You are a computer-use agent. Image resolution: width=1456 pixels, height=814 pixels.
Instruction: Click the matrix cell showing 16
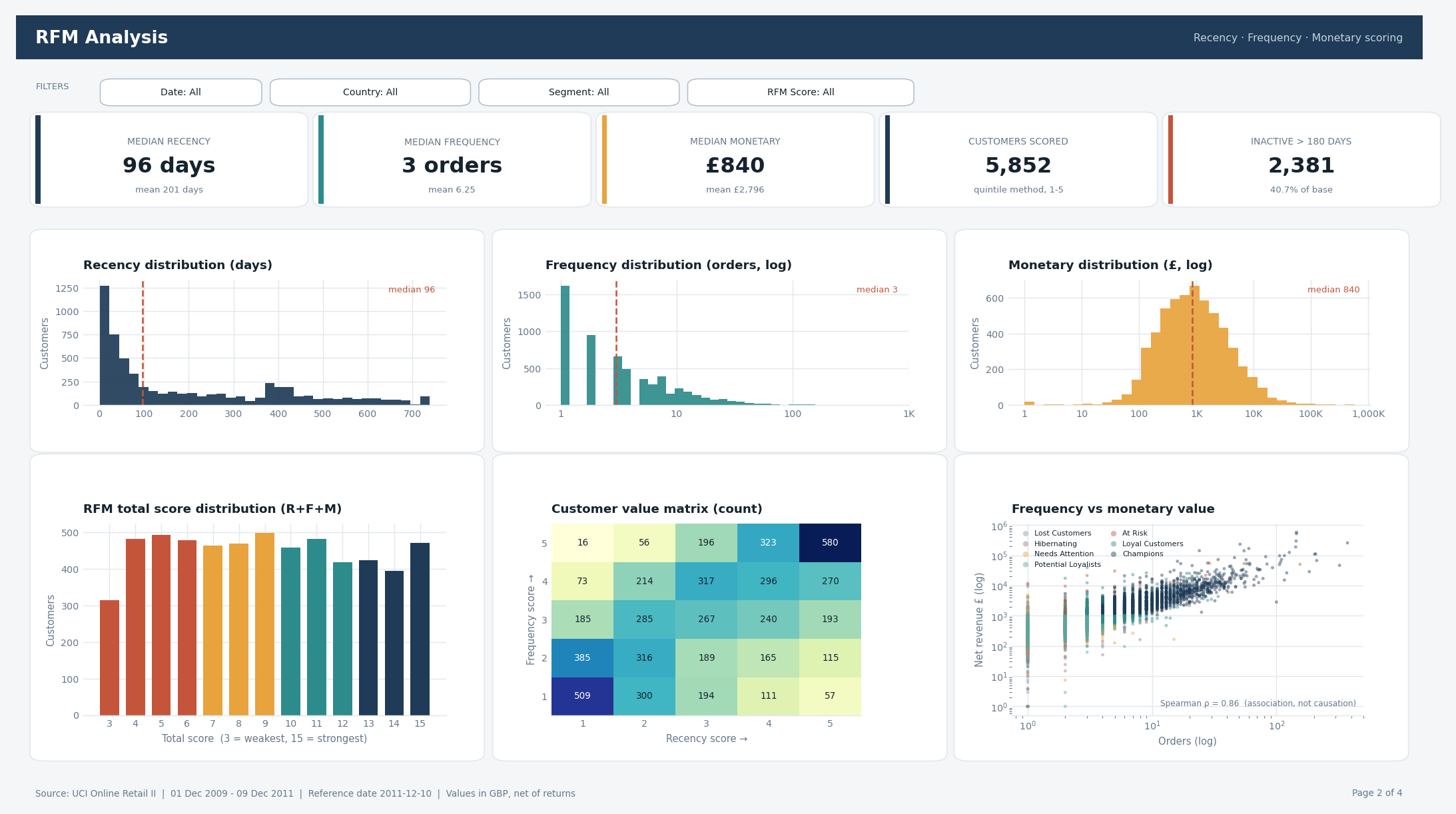point(582,543)
